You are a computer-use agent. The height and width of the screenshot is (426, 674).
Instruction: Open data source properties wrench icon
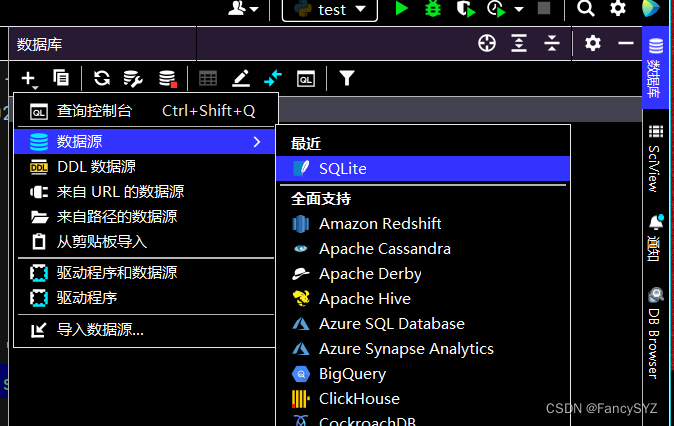133,79
